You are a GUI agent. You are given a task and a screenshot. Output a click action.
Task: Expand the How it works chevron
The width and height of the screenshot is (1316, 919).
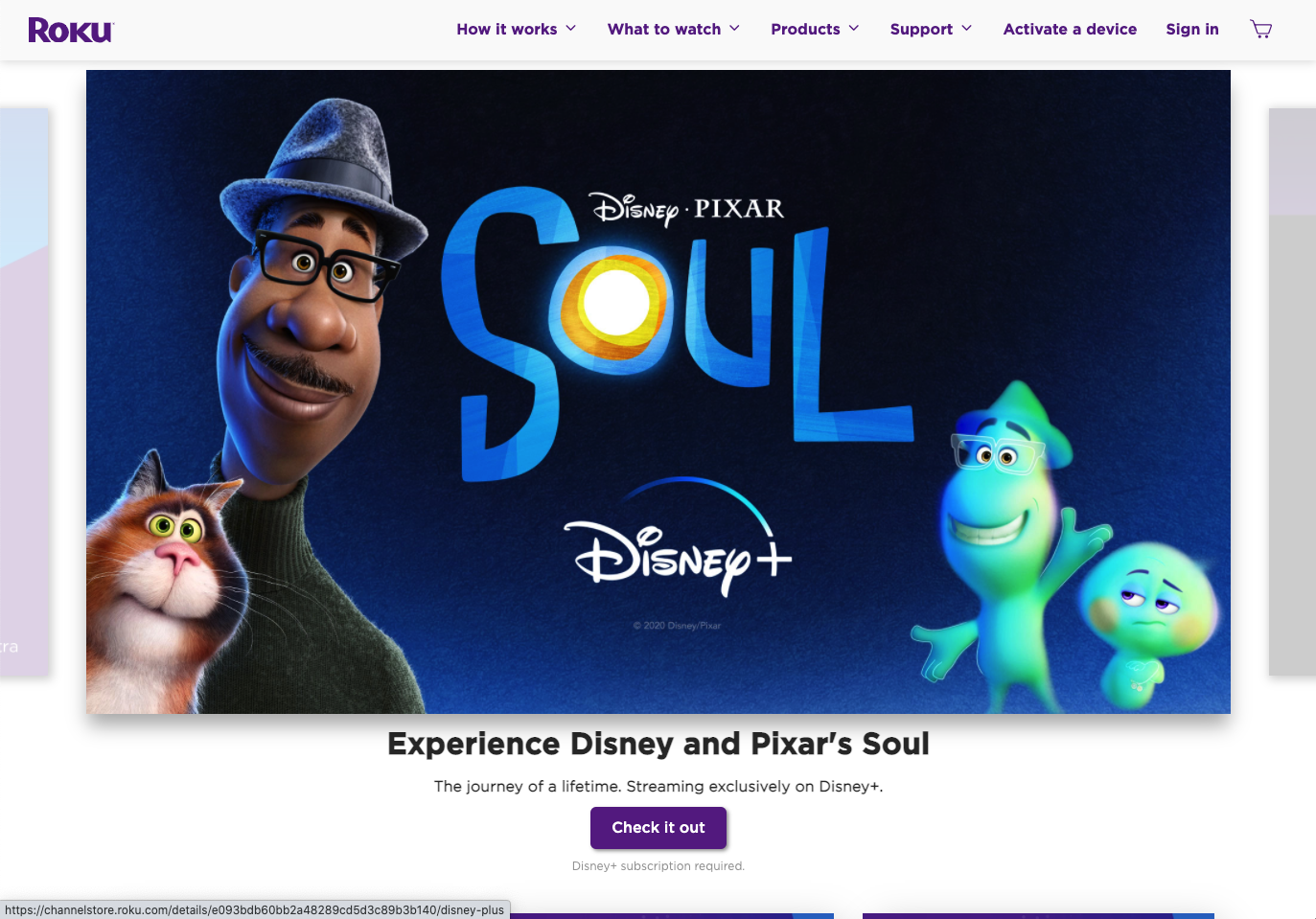(x=571, y=29)
